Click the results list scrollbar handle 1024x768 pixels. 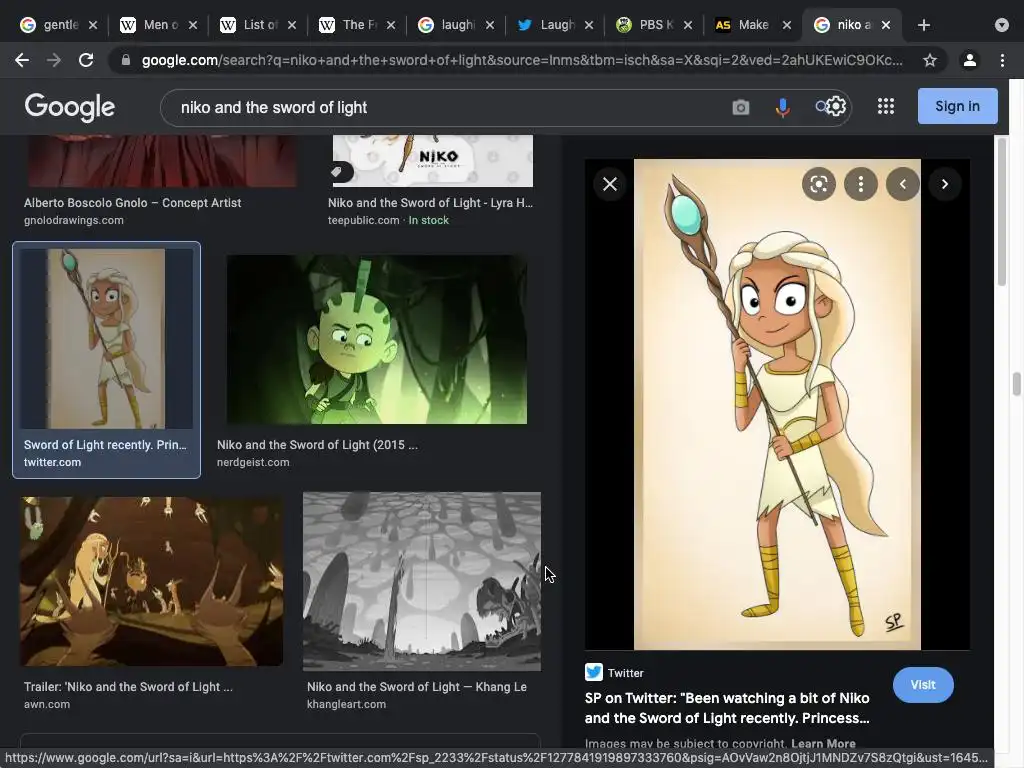(1017, 384)
